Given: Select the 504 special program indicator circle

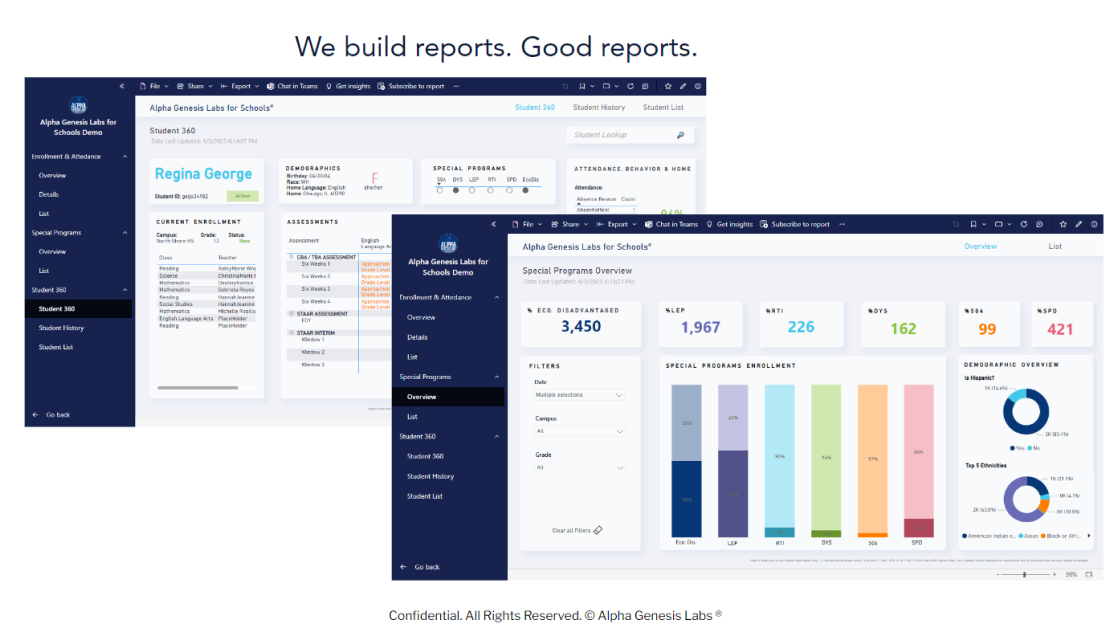Looking at the screenshot, I should 440,190.
